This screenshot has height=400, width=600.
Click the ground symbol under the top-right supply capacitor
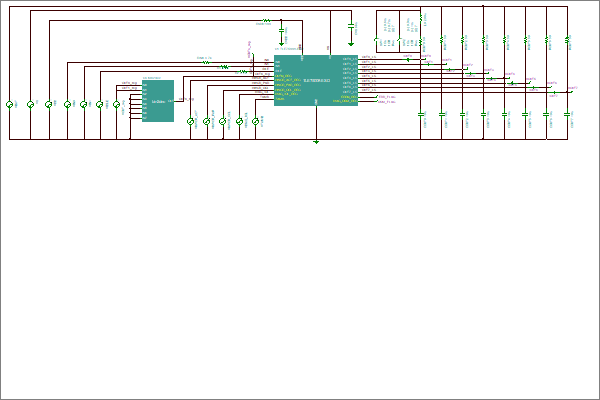(351, 44)
